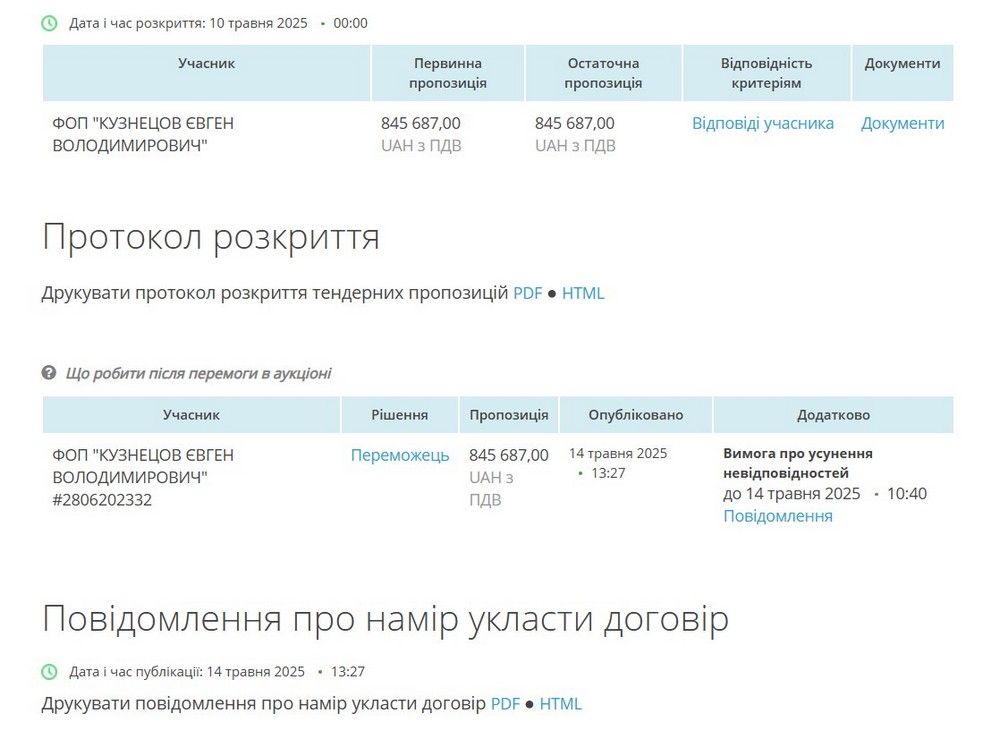Click 'Повідомлення про намір укласти договір' heading
1000x731 pixels.
pos(385,619)
